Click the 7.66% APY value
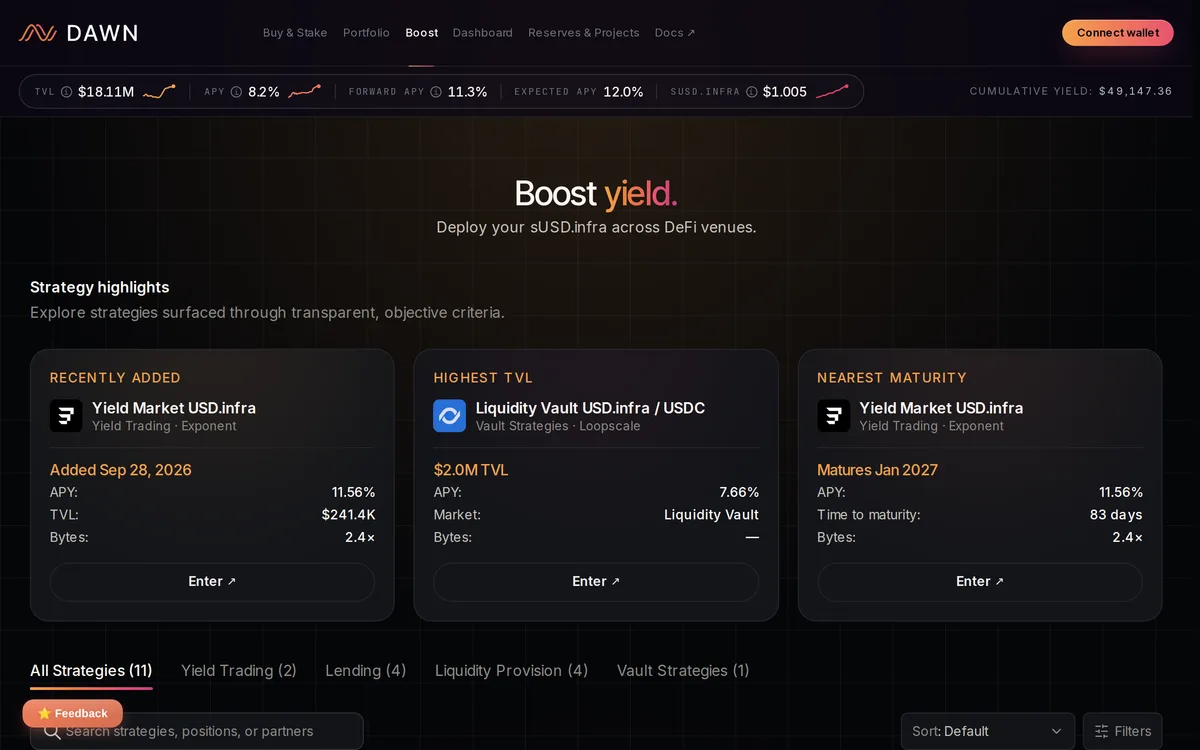 tap(739, 492)
